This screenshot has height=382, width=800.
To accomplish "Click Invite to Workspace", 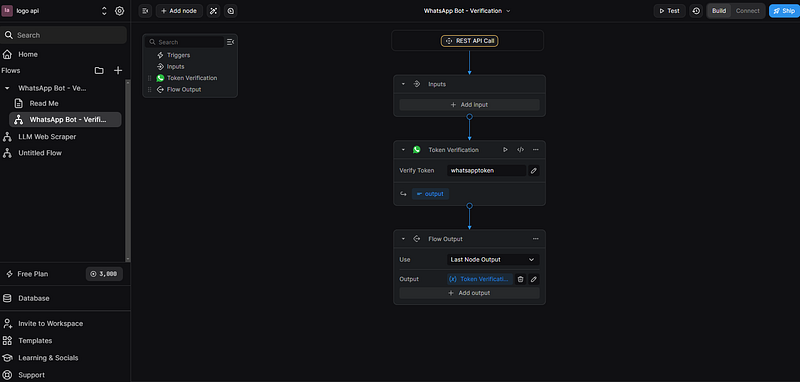I will 51,323.
